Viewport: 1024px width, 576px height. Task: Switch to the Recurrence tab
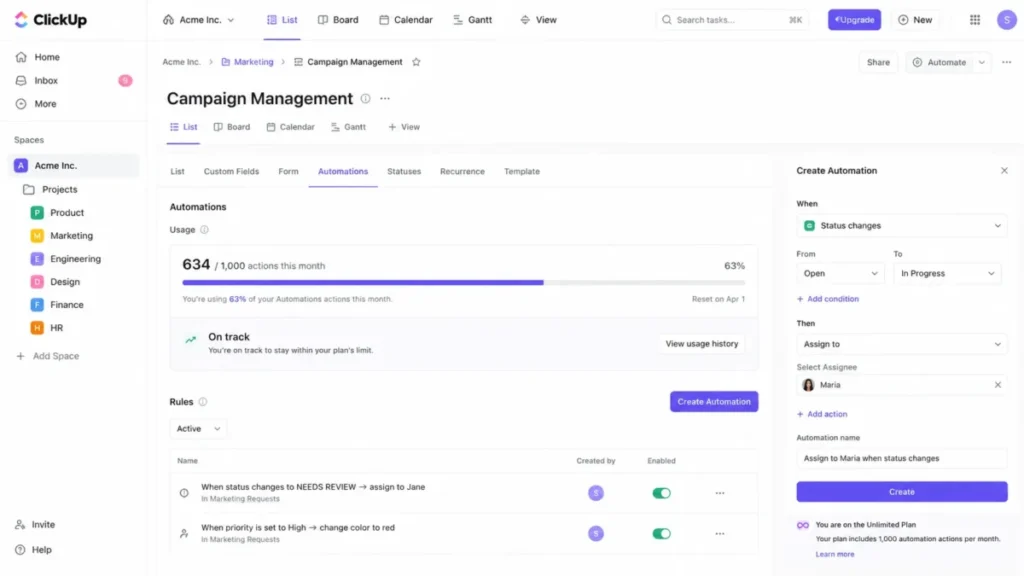tap(462, 171)
